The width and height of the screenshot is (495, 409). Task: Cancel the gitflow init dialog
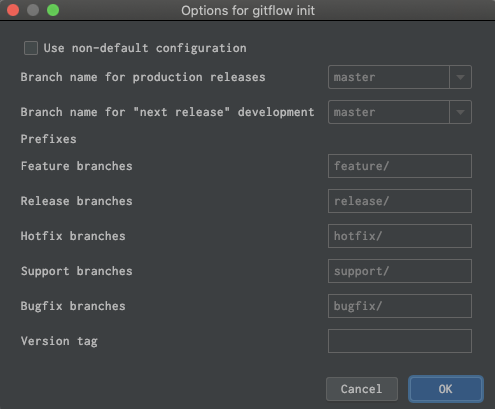coord(362,389)
